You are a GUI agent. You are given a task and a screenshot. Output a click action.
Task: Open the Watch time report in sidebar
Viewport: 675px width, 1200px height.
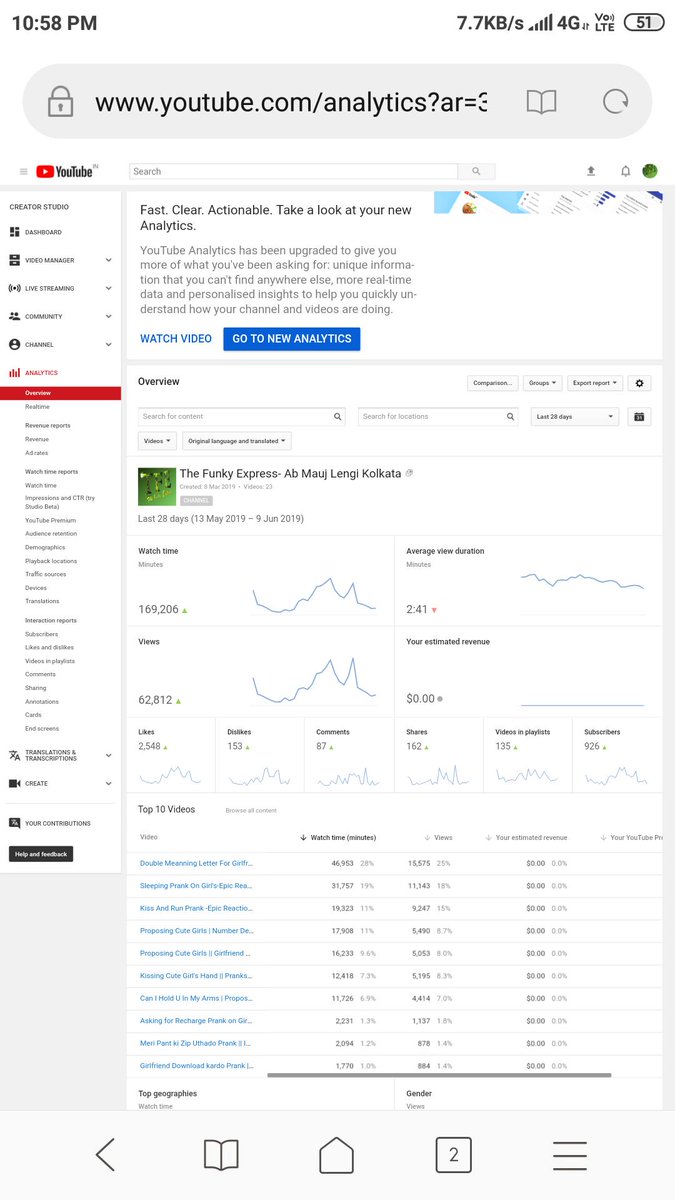(41, 485)
